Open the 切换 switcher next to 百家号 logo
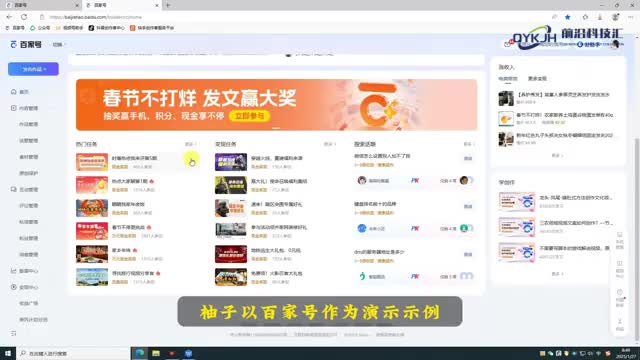Screen dimensions: 640x360 (58, 44)
